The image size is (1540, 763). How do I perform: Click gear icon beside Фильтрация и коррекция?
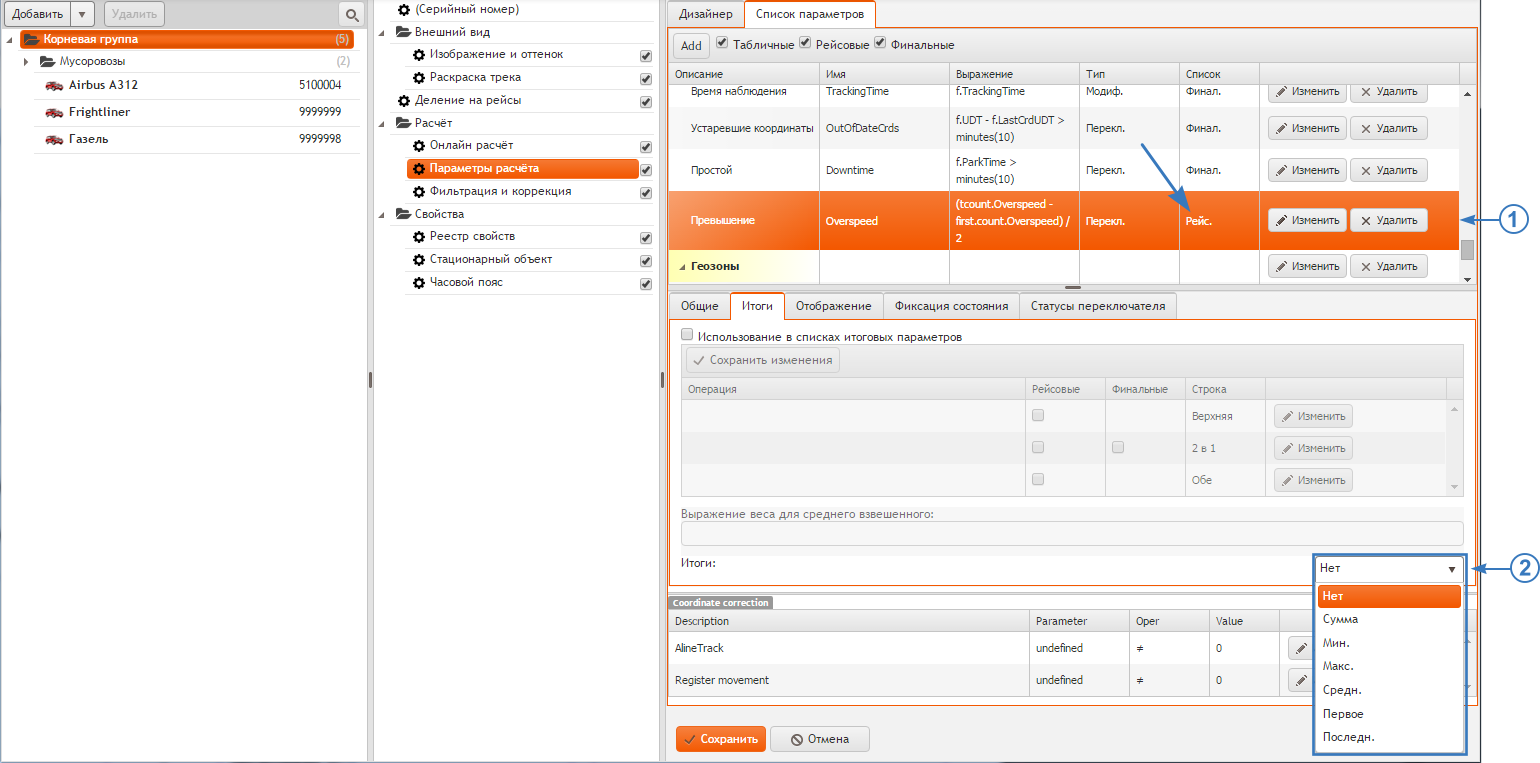[x=420, y=192]
